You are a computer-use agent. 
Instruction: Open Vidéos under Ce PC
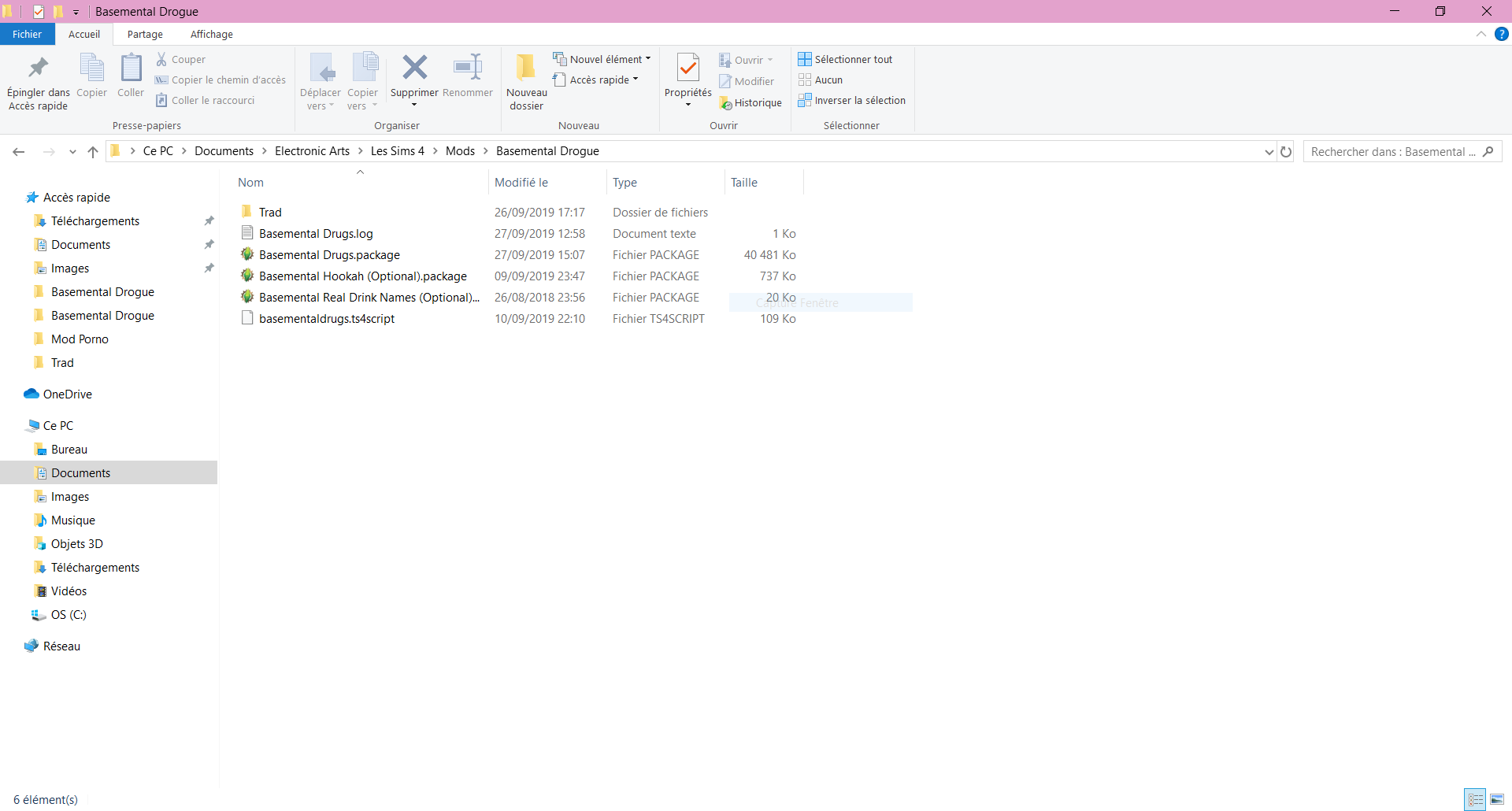(69, 591)
